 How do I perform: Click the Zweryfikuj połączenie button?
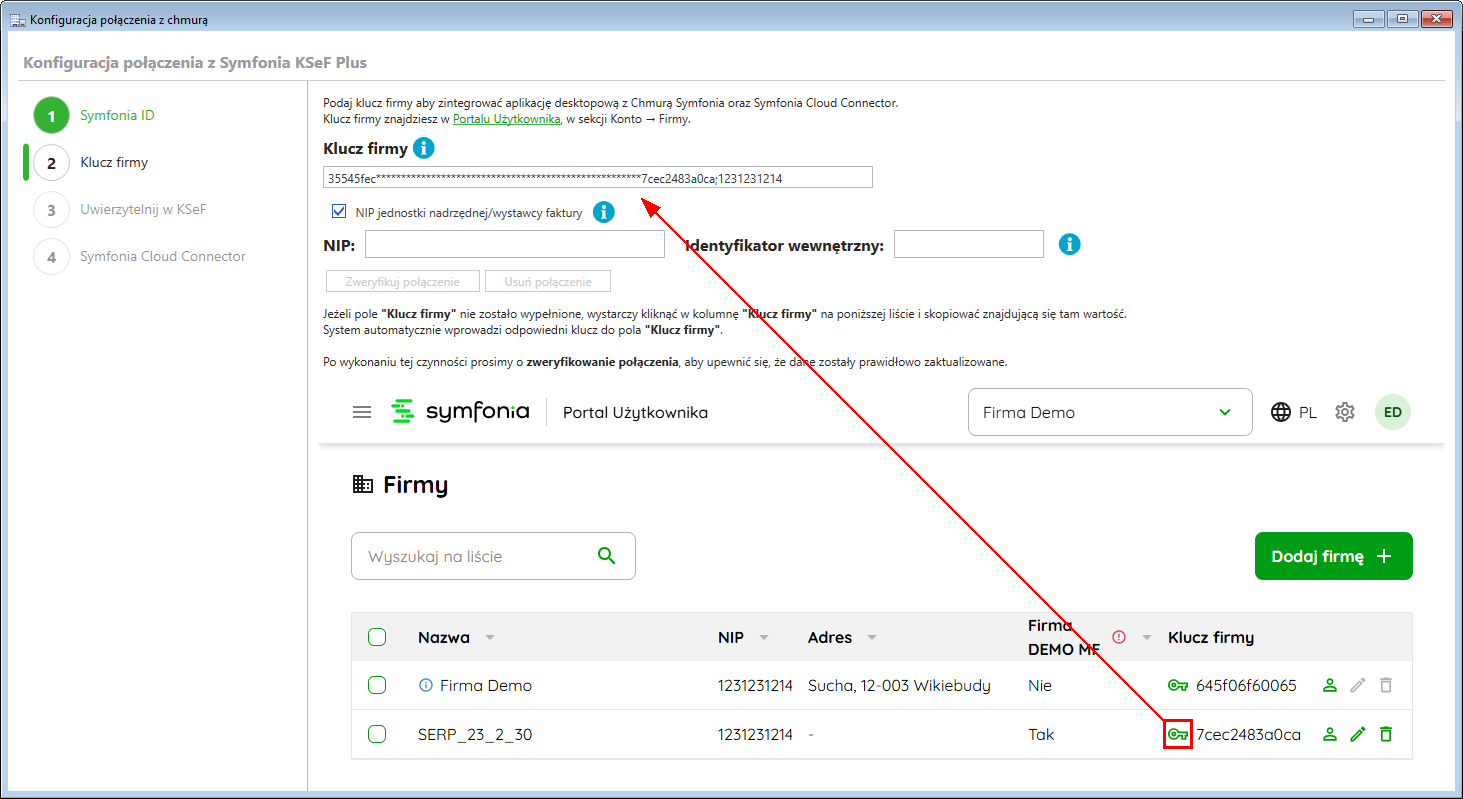[403, 281]
